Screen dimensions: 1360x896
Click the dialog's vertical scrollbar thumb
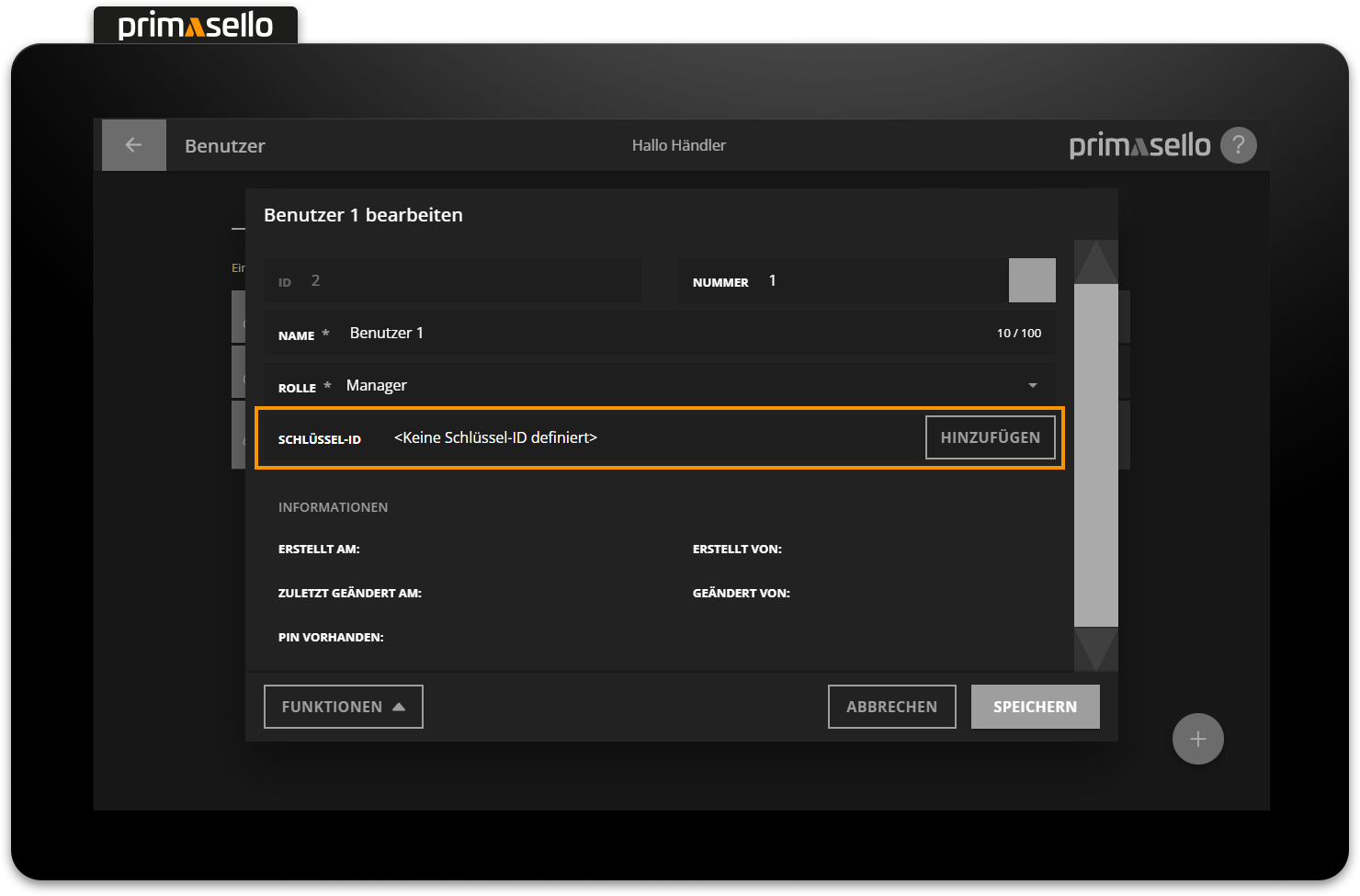point(1095,455)
